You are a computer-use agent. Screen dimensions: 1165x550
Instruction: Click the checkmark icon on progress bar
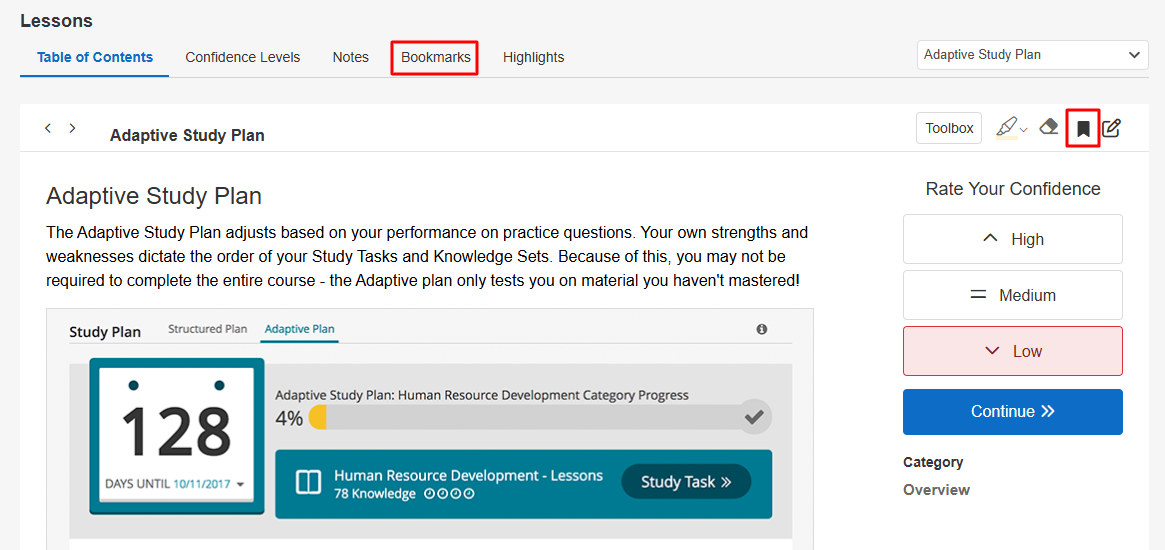(x=755, y=417)
